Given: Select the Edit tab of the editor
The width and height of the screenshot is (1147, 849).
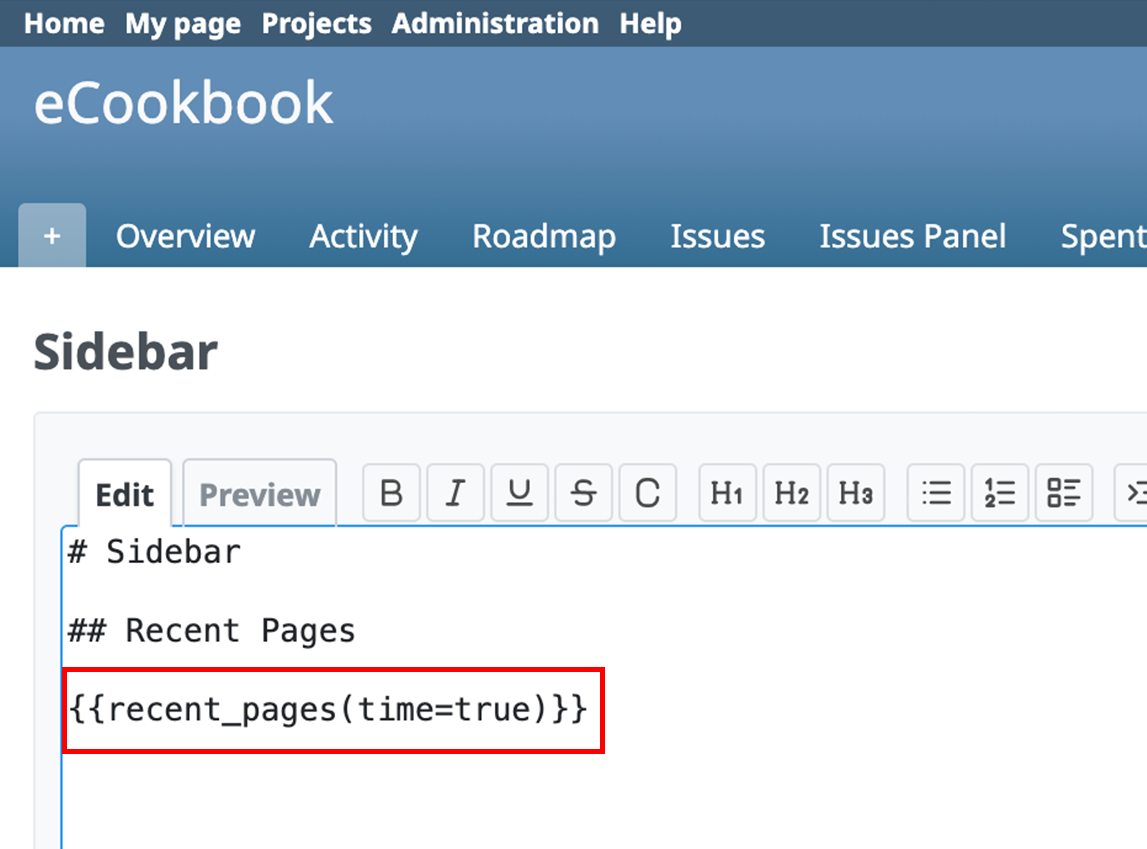Looking at the screenshot, I should (125, 495).
